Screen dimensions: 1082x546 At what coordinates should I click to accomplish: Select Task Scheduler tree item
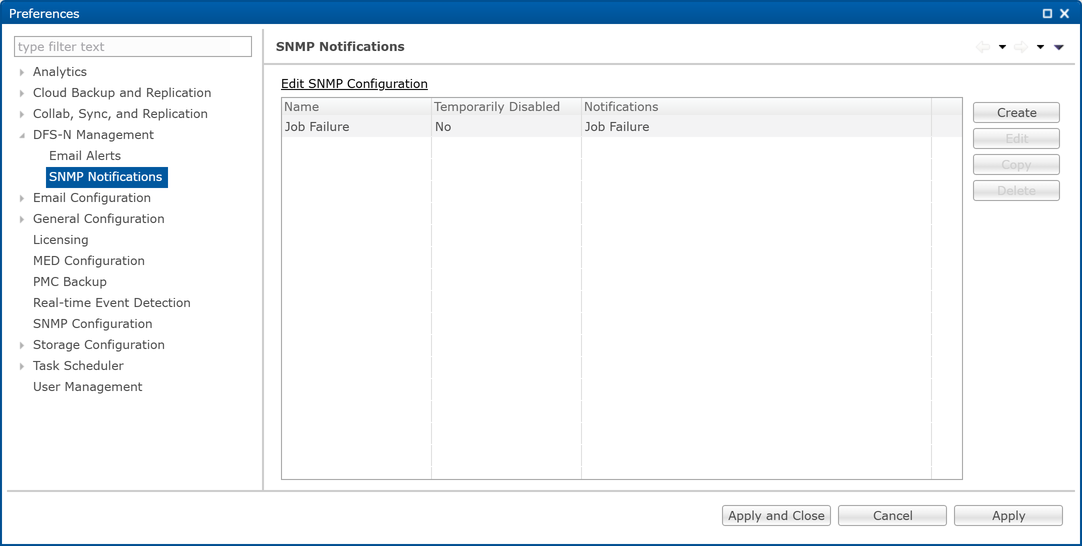79,366
